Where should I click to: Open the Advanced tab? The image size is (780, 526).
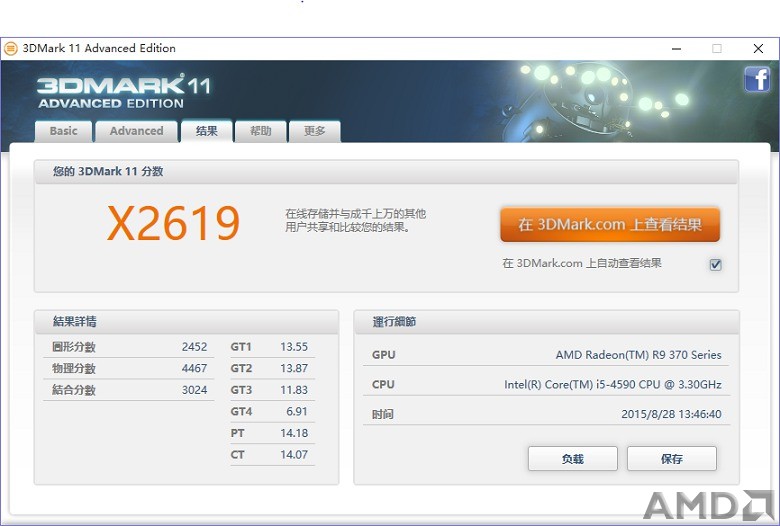(136, 131)
